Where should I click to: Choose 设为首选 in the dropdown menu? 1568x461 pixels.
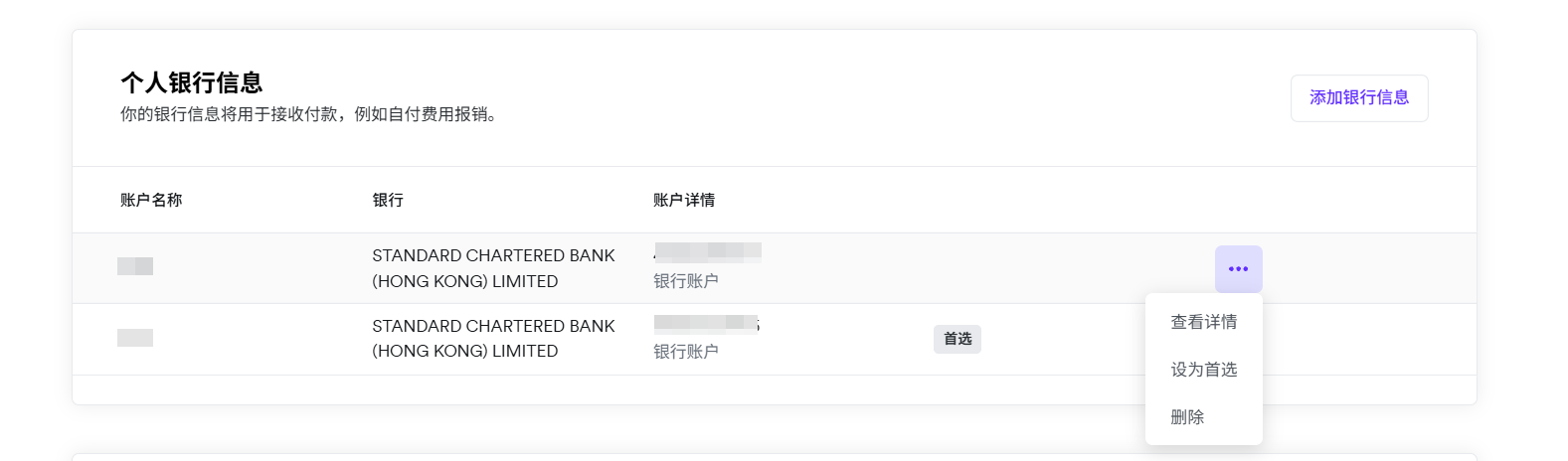(x=1203, y=370)
